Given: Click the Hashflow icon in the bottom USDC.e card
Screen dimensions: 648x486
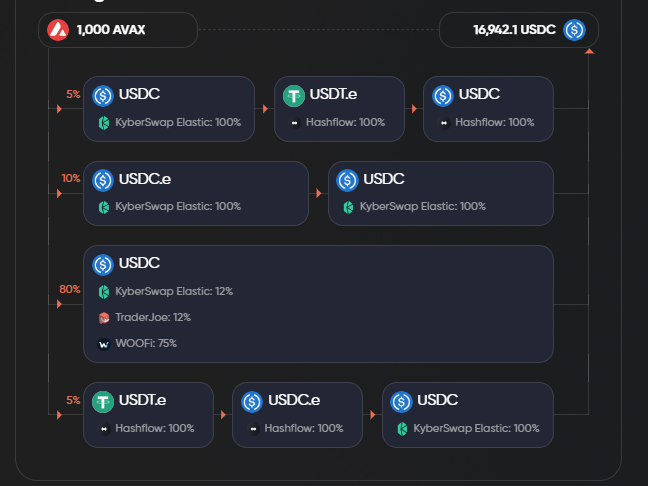Looking at the screenshot, I should (253, 429).
